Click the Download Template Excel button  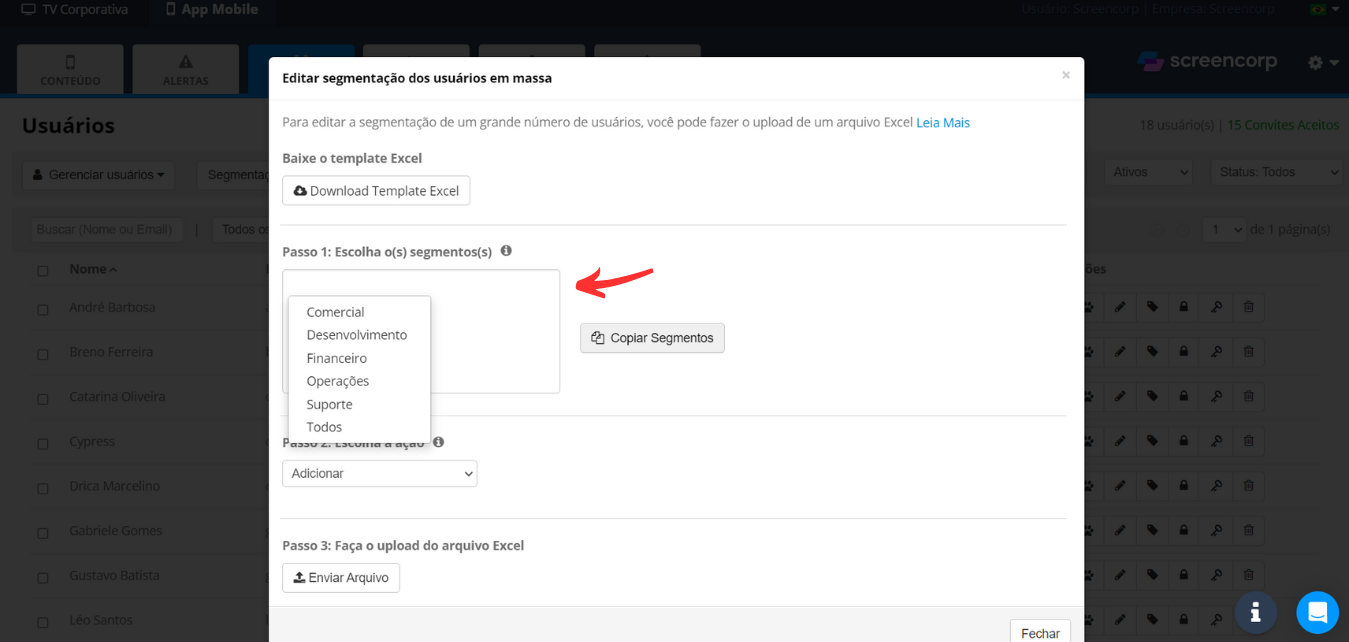376,191
